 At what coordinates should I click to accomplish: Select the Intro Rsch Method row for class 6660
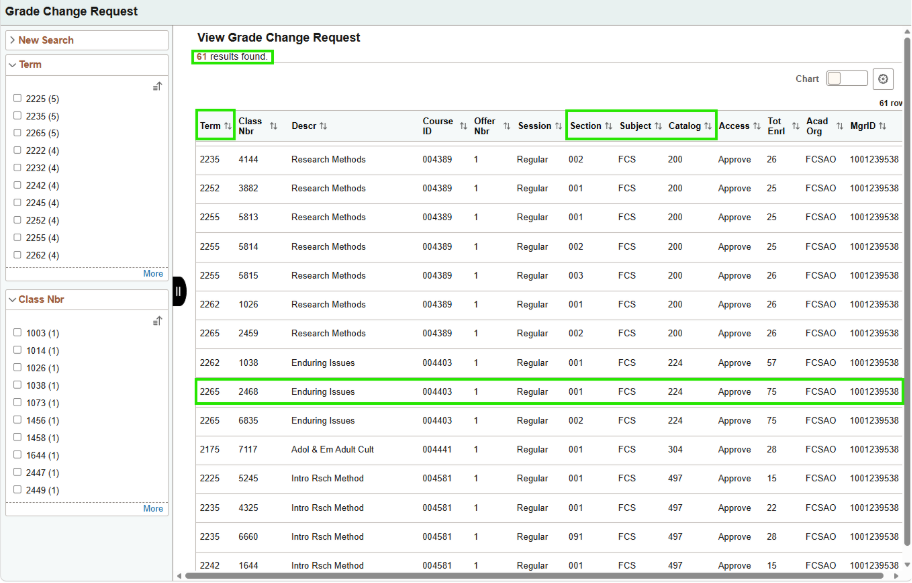pyautogui.click(x=549, y=536)
